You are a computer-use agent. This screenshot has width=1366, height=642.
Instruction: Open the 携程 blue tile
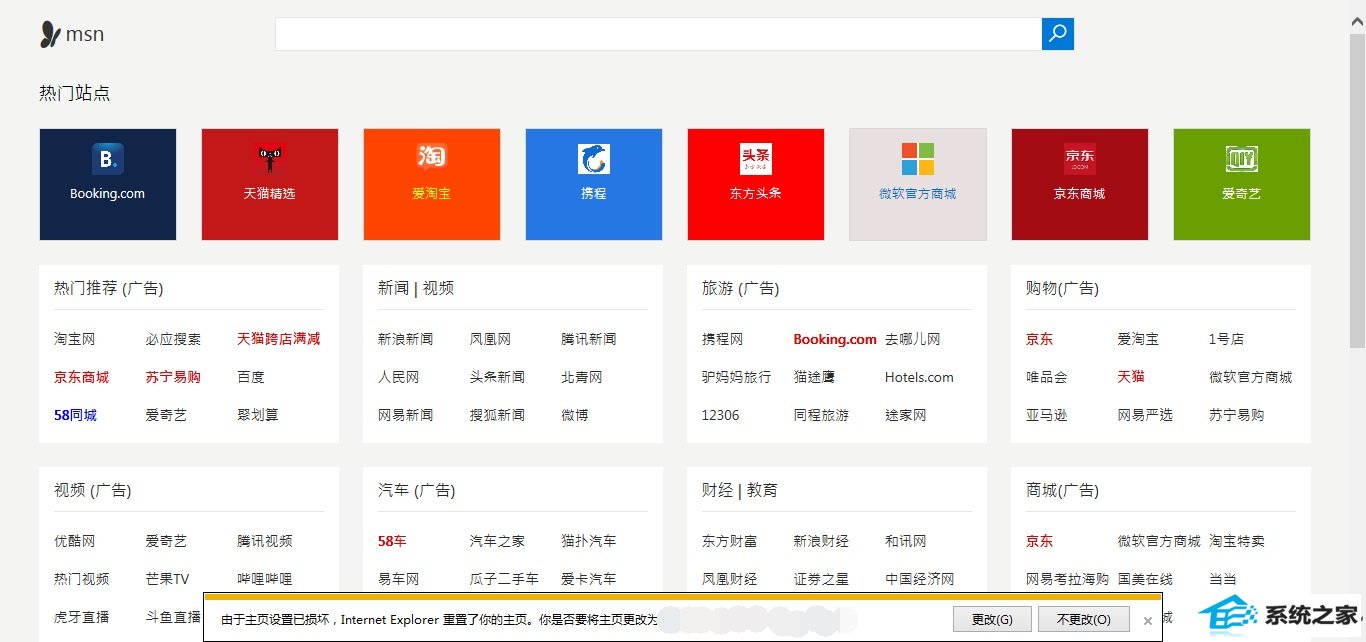point(594,184)
